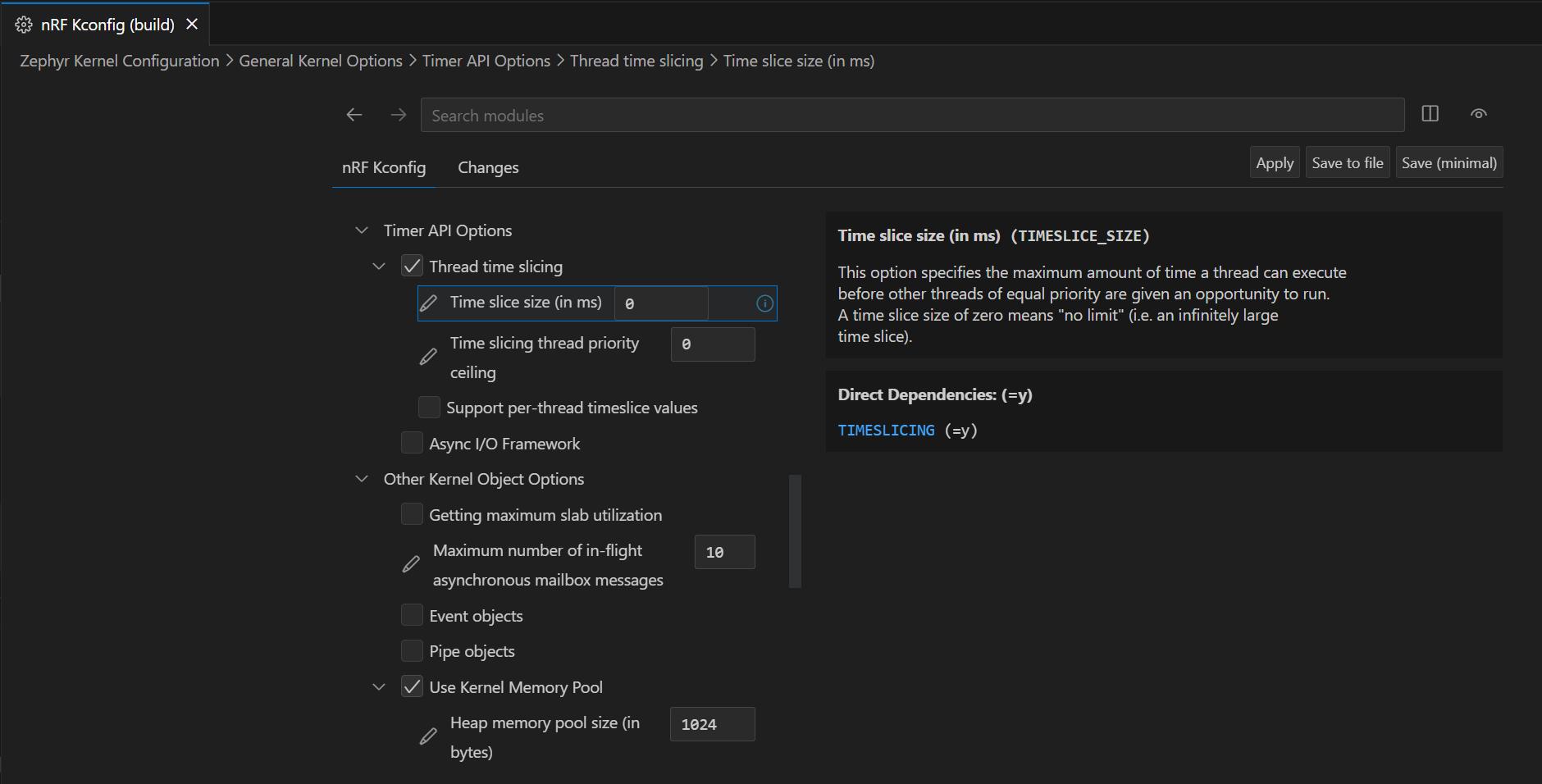The image size is (1542, 784).
Task: Click the Apply button
Action: pyautogui.click(x=1275, y=163)
